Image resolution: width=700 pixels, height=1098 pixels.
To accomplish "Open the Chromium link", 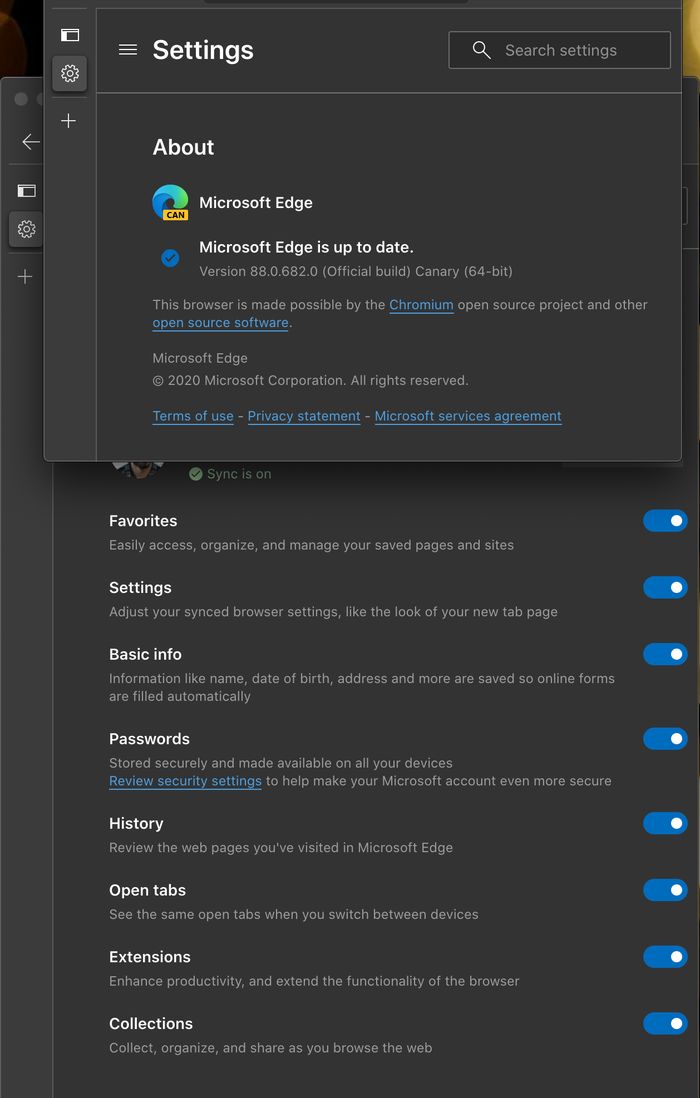I will point(421,305).
